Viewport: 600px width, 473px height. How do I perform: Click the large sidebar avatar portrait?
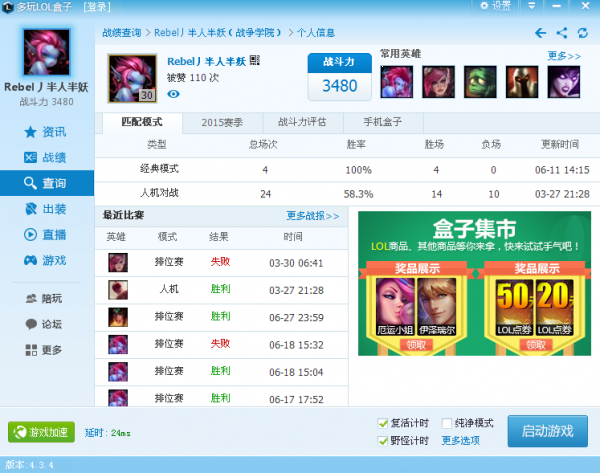(47, 52)
